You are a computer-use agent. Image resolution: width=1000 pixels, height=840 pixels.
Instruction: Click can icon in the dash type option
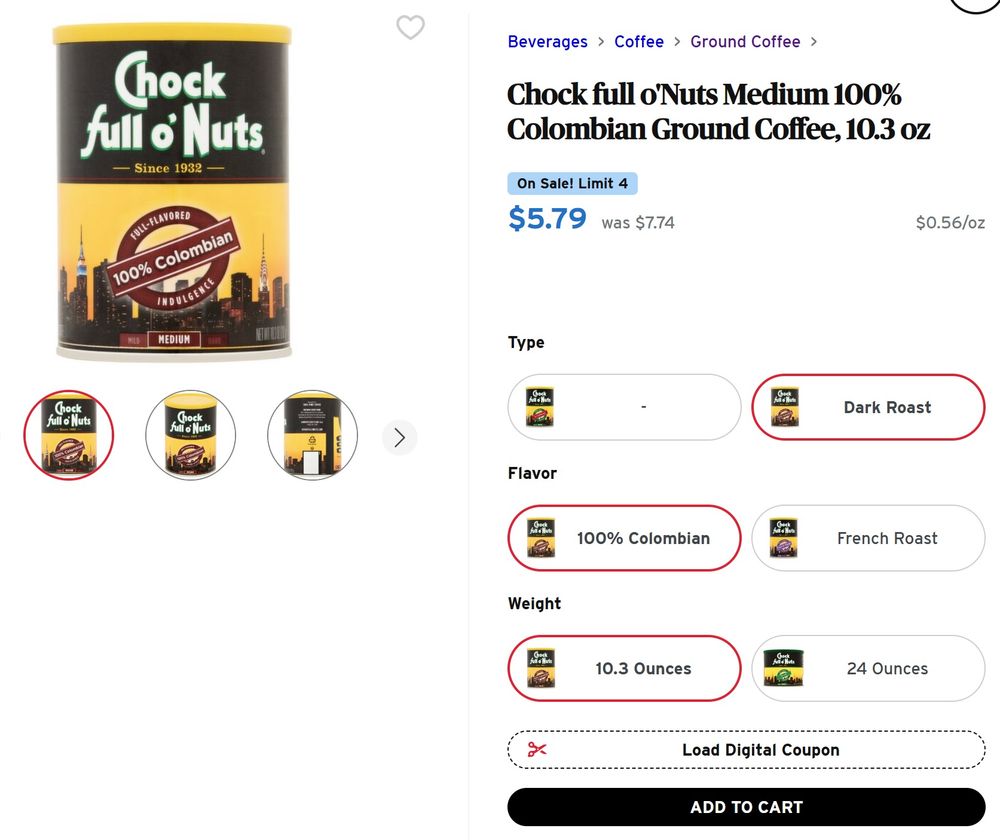541,407
